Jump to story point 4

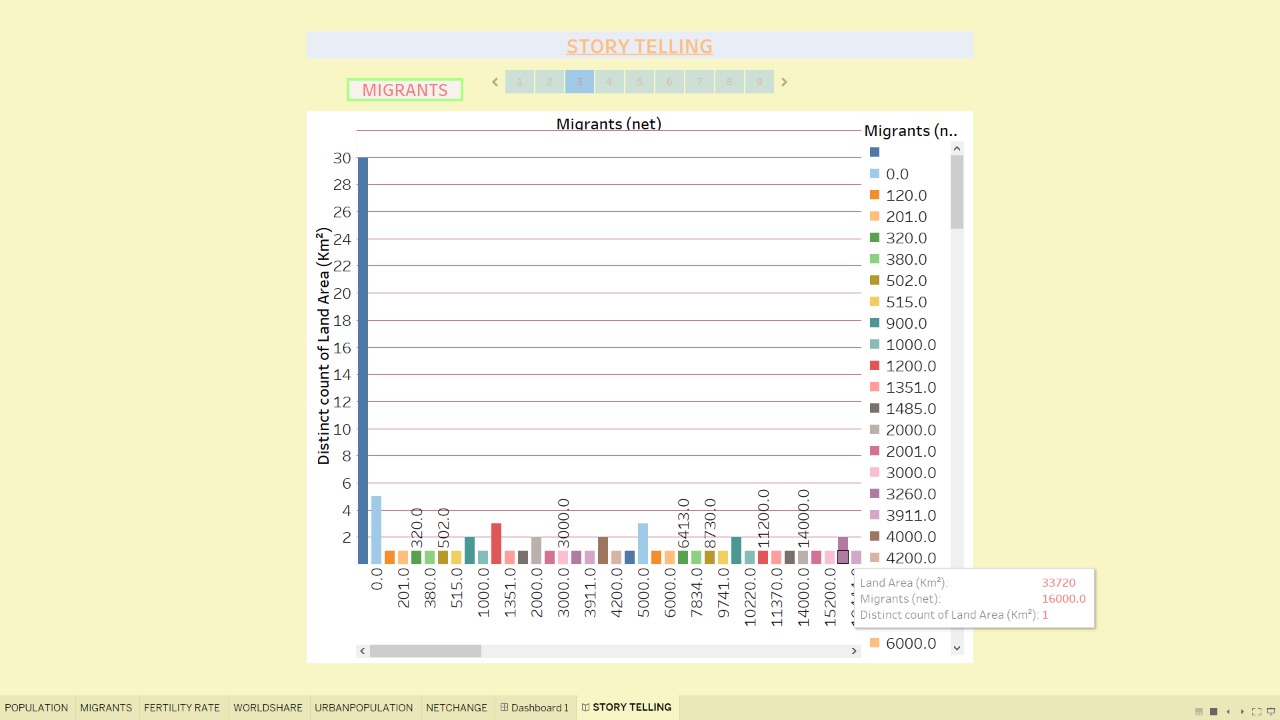[x=609, y=82]
